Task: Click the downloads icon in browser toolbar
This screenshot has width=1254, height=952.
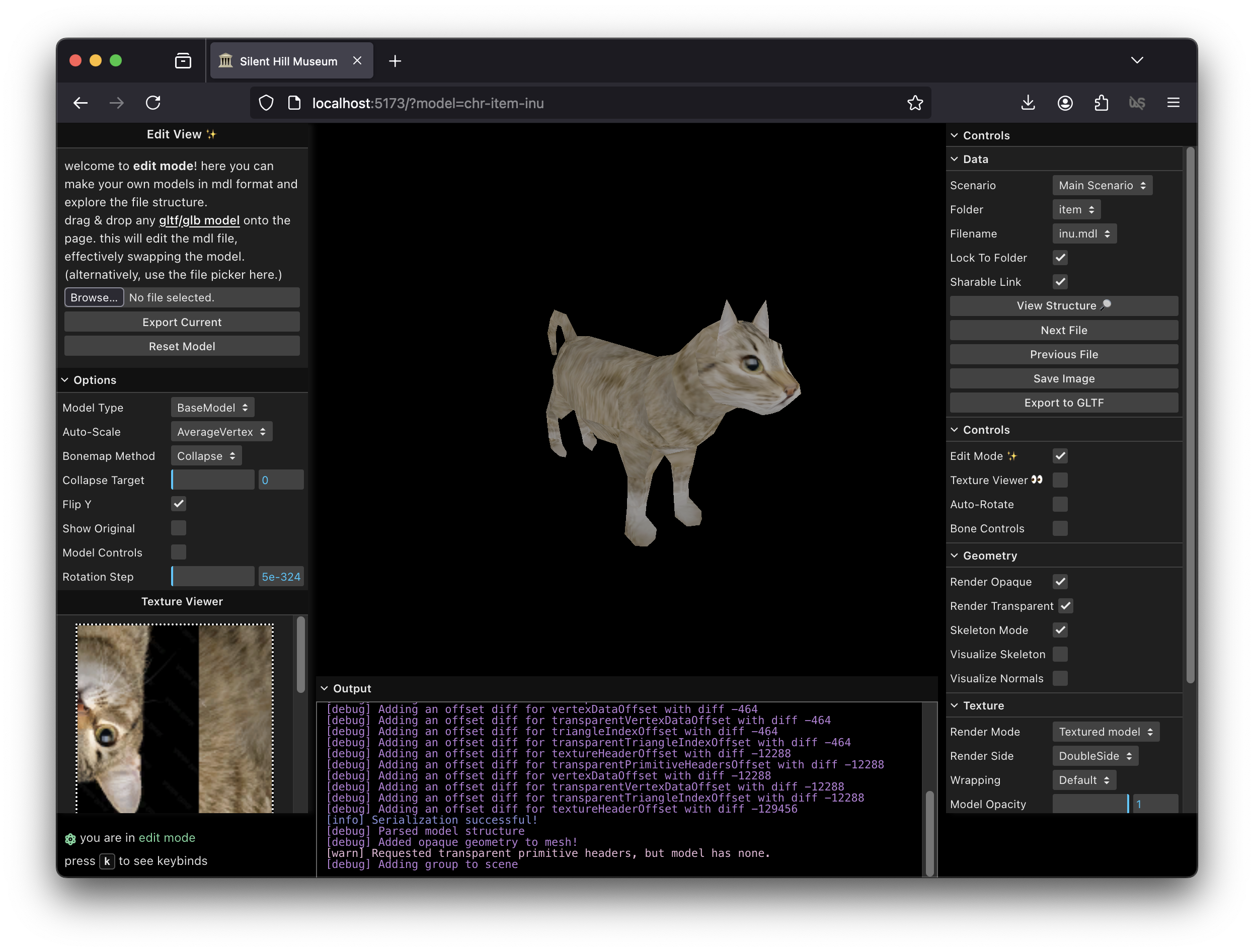Action: [1028, 103]
